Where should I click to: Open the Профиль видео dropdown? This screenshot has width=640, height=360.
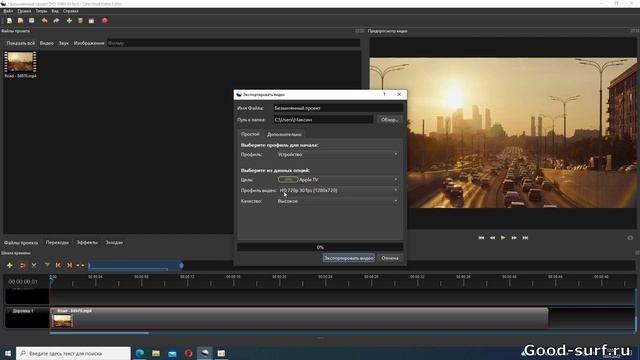[x=338, y=190]
